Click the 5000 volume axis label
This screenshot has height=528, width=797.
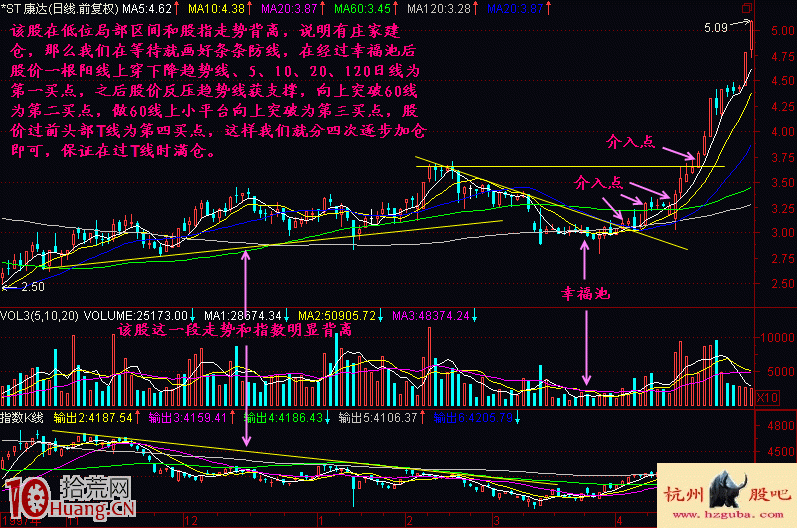tap(780, 371)
